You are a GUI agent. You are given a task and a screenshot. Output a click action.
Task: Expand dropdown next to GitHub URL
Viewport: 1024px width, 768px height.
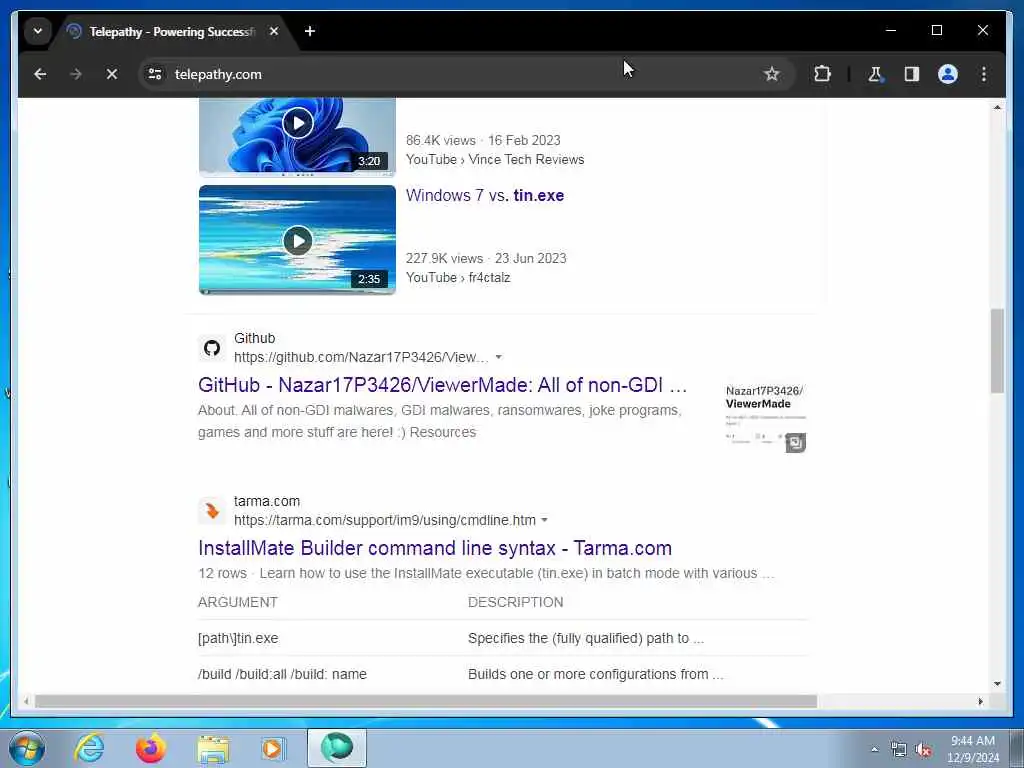[x=499, y=357]
